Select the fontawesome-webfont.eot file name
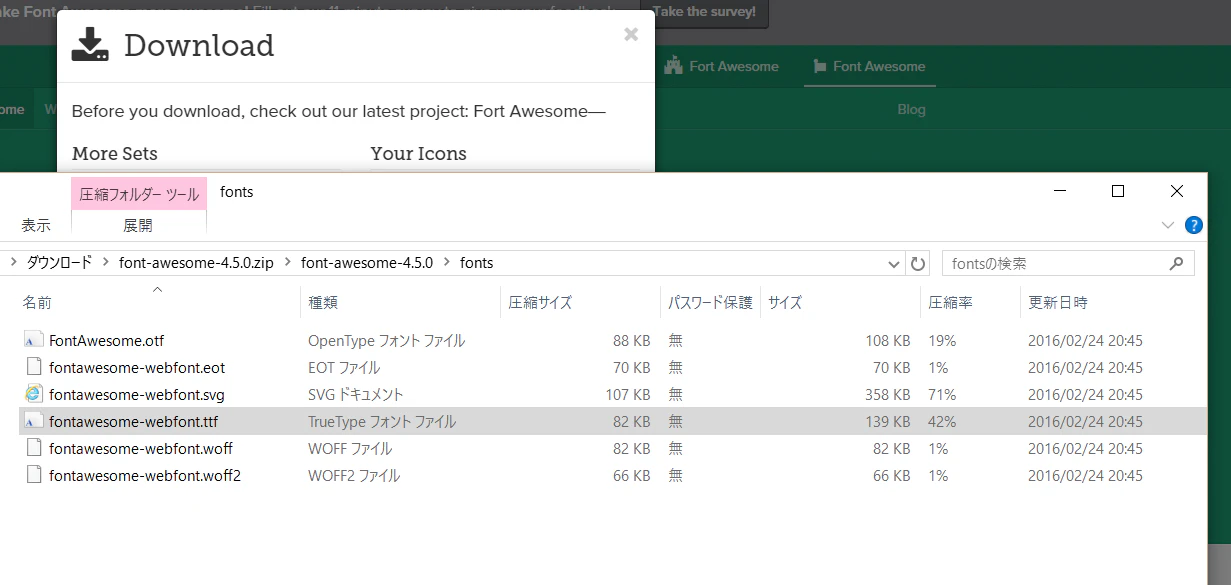The height and width of the screenshot is (585, 1231). coord(137,367)
